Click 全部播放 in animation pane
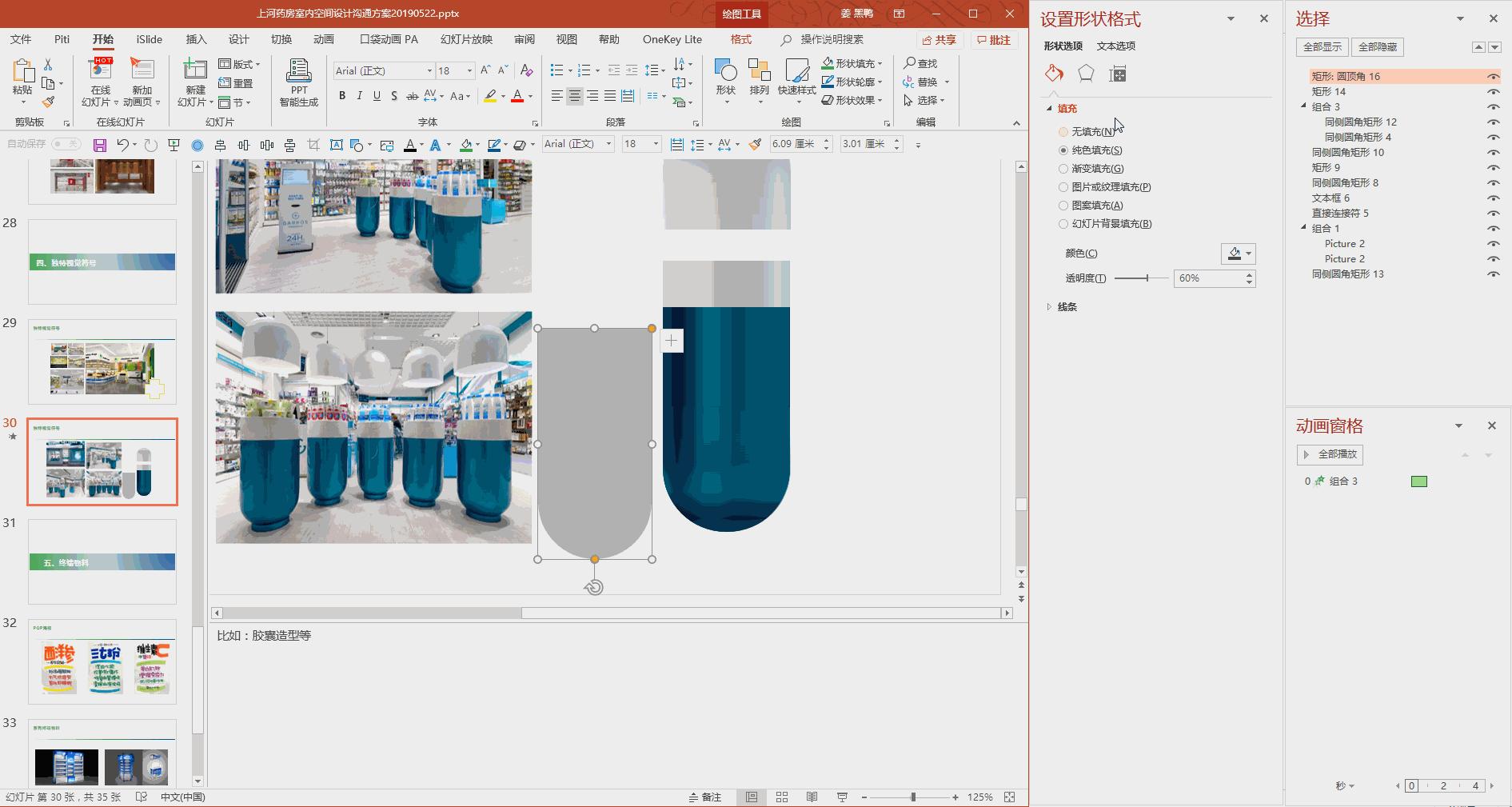This screenshot has height=807, width=1512. point(1330,454)
